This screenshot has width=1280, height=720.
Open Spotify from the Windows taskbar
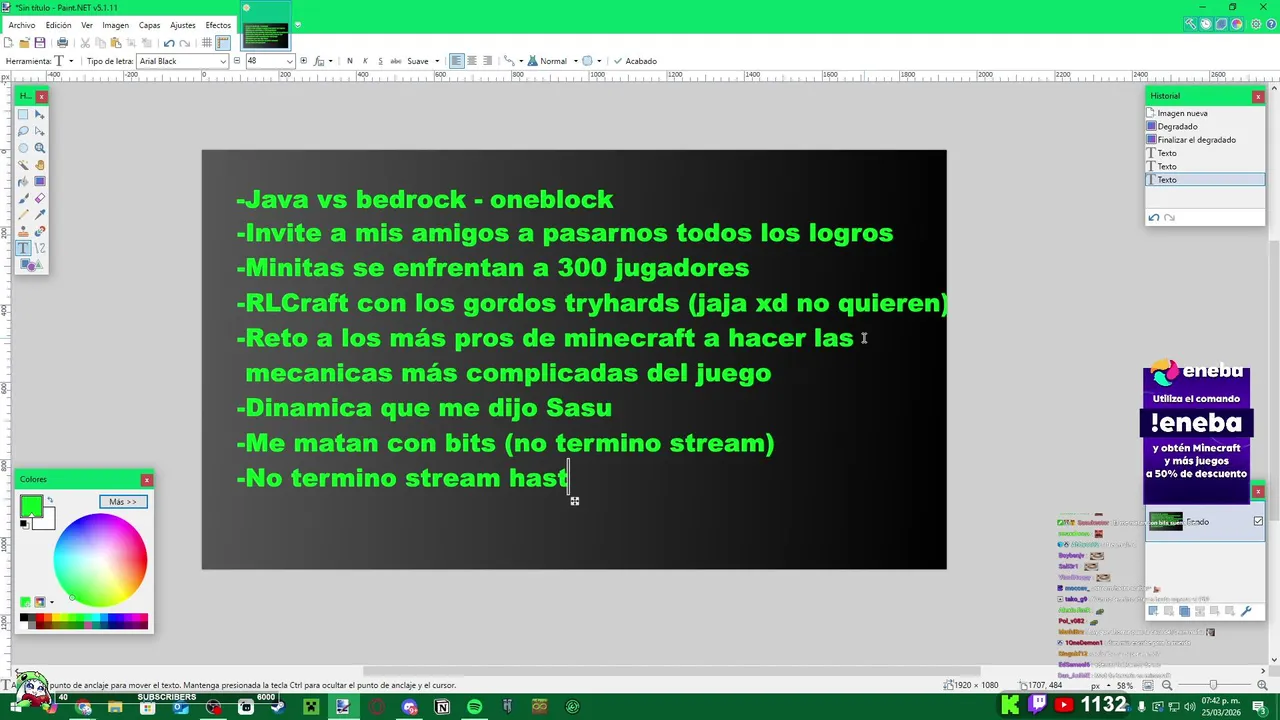pyautogui.click(x=474, y=707)
